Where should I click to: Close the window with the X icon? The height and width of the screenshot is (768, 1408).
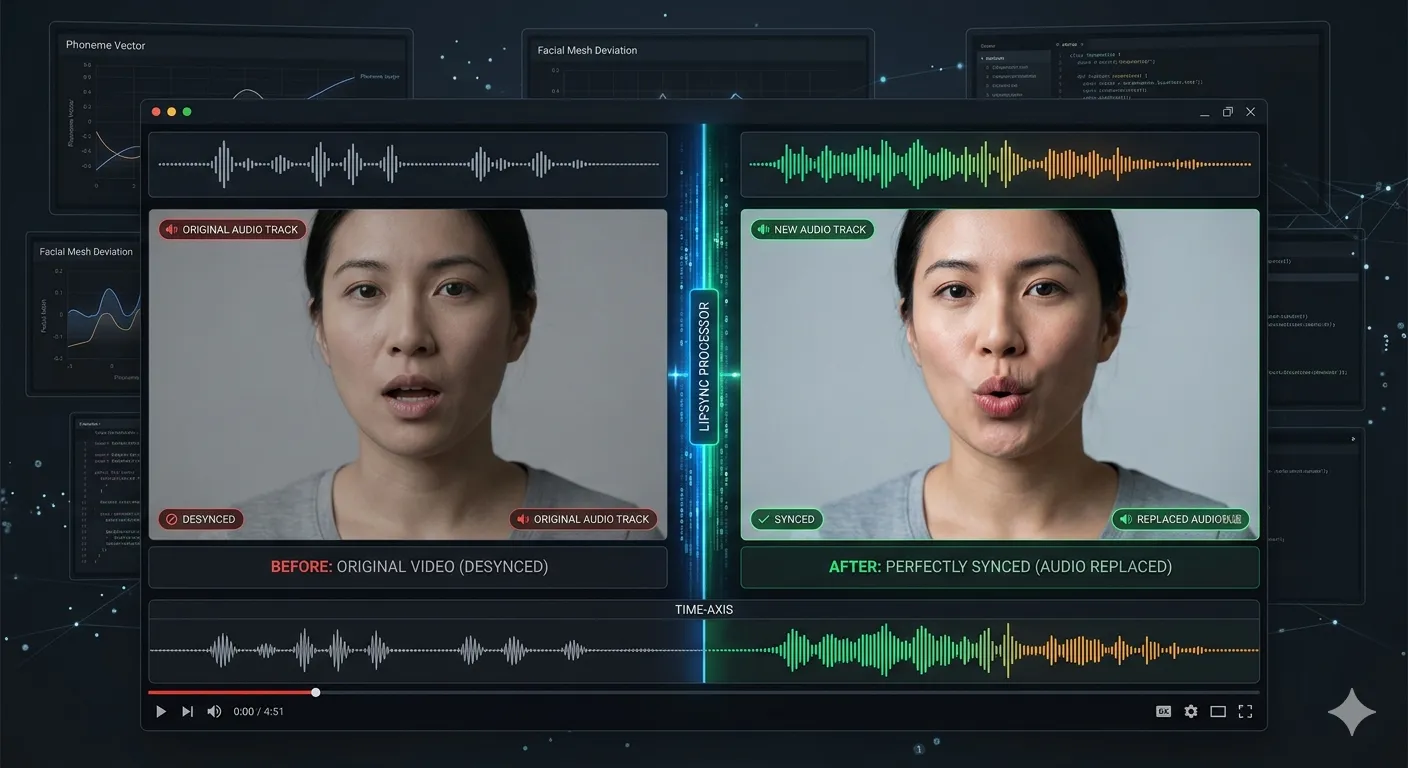click(x=1250, y=112)
